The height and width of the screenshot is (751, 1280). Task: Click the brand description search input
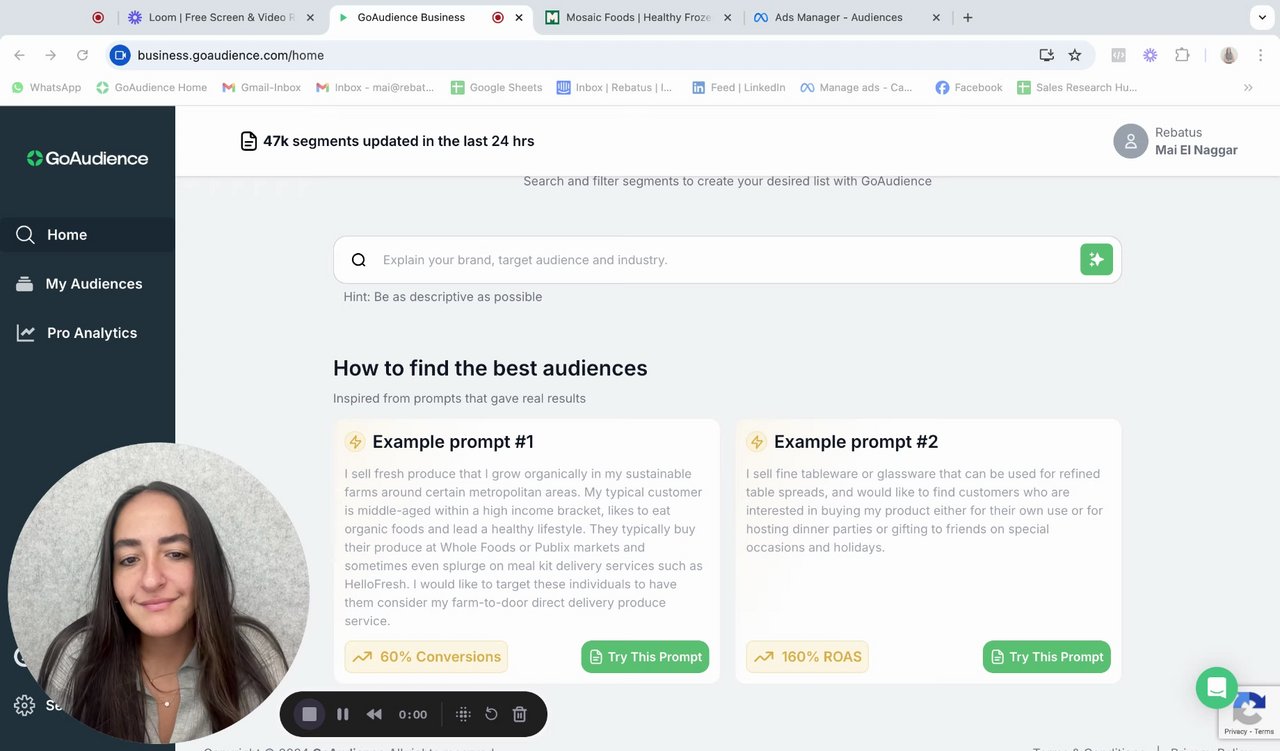[726, 260]
